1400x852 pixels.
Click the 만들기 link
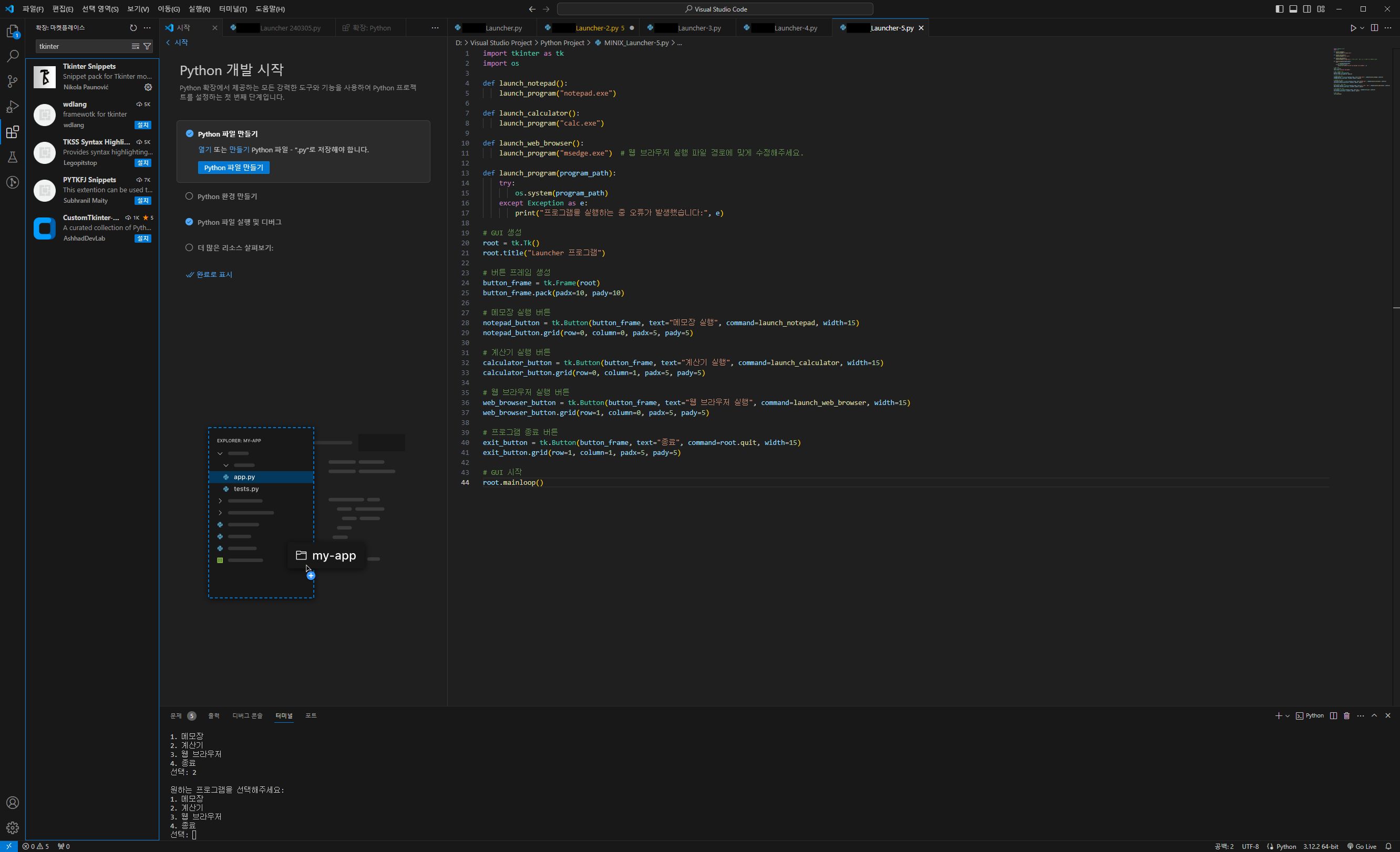coord(239,150)
